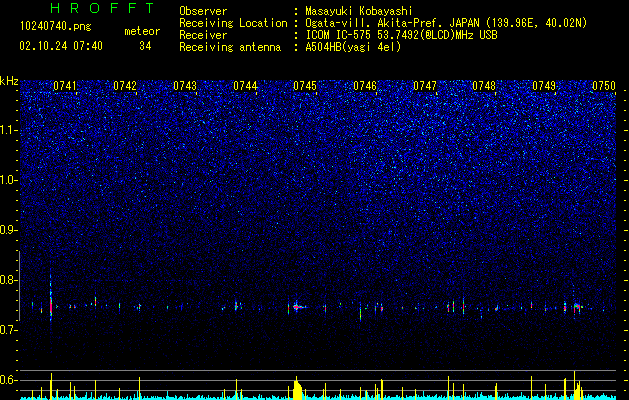Viewport: 629px width, 400px height.
Task: Click the 1.0 kHz axis label
Action: pyautogui.click(x=8, y=180)
